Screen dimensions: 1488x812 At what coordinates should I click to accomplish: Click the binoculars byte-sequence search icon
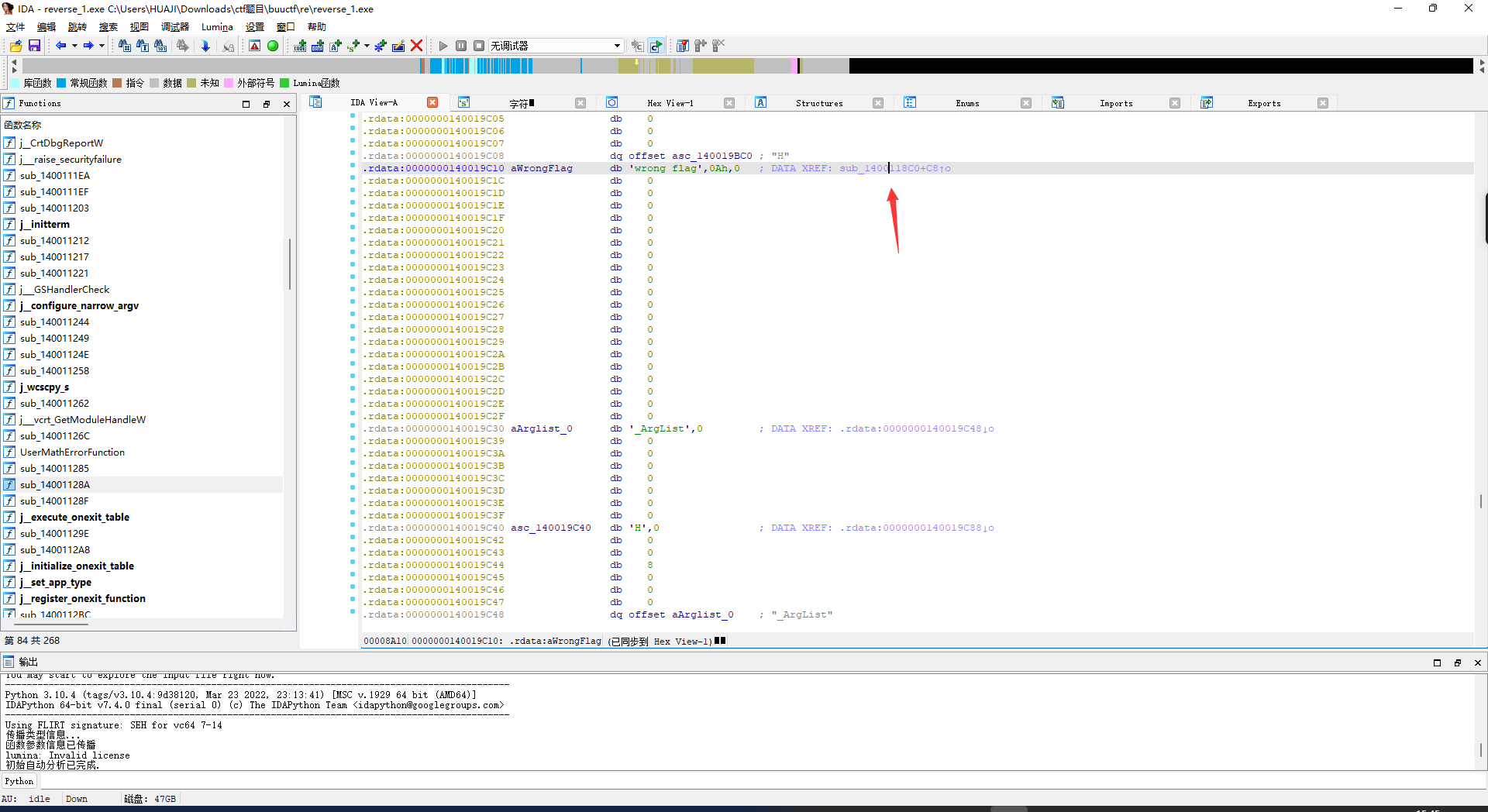160,46
